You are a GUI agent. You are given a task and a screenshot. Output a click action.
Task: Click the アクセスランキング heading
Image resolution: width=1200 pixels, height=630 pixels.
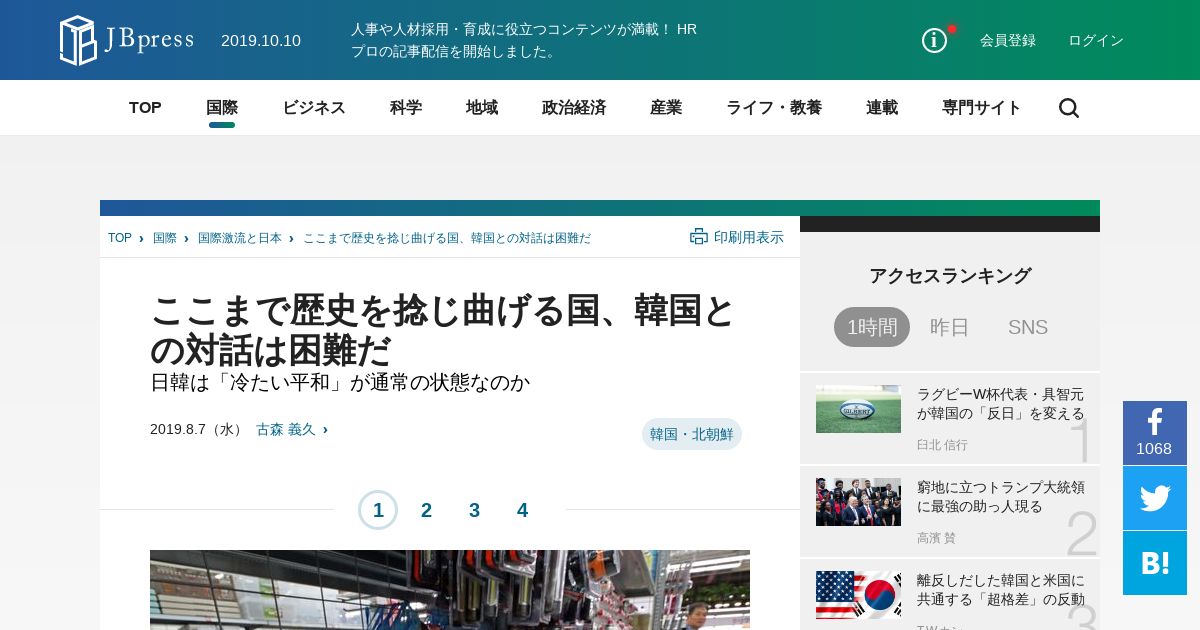(950, 276)
